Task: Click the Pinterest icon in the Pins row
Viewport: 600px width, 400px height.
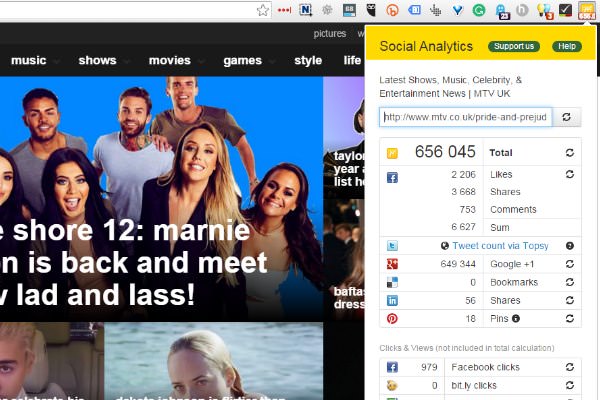Action: point(393,318)
